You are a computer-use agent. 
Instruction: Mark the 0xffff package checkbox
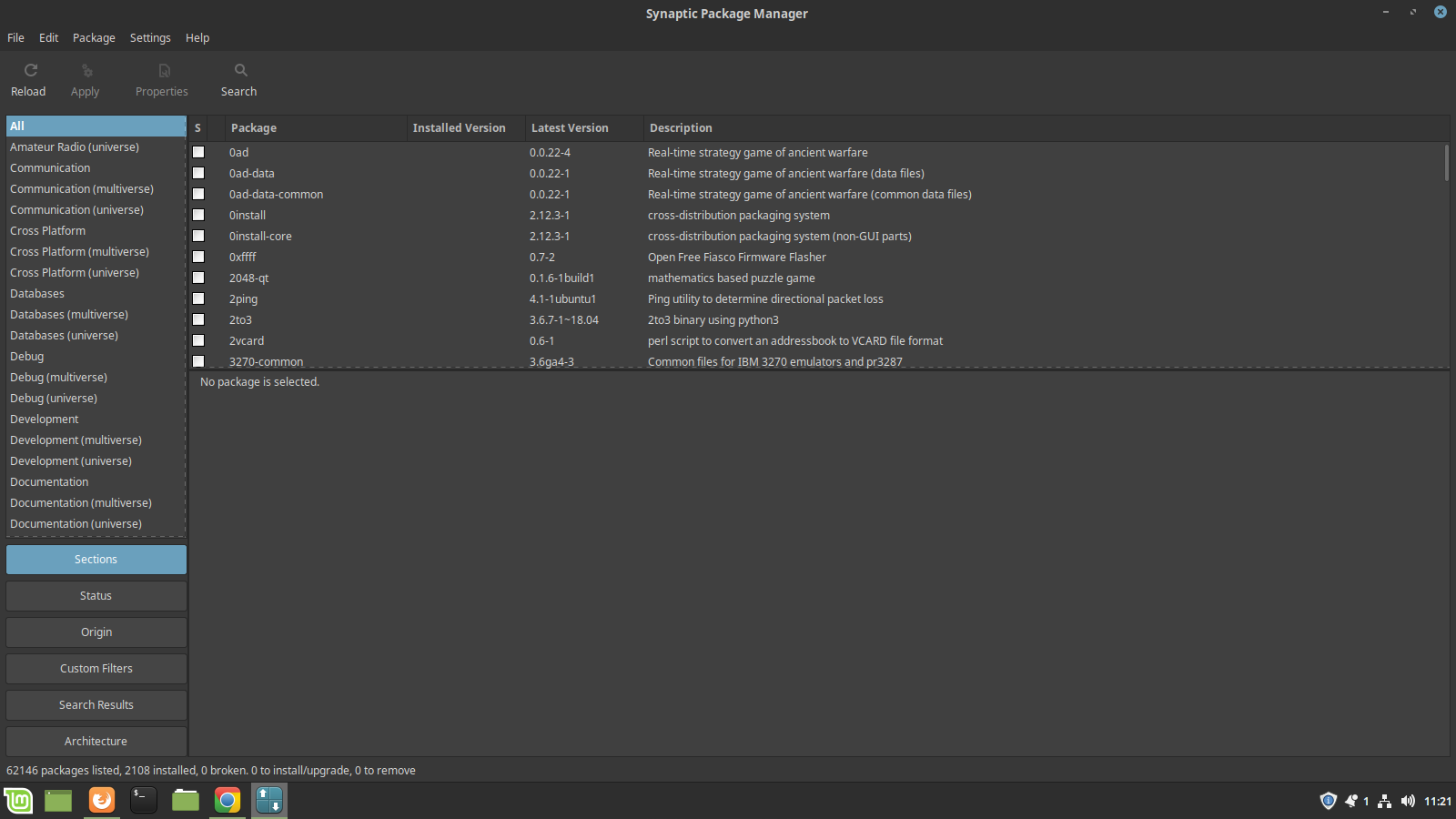[198, 257]
